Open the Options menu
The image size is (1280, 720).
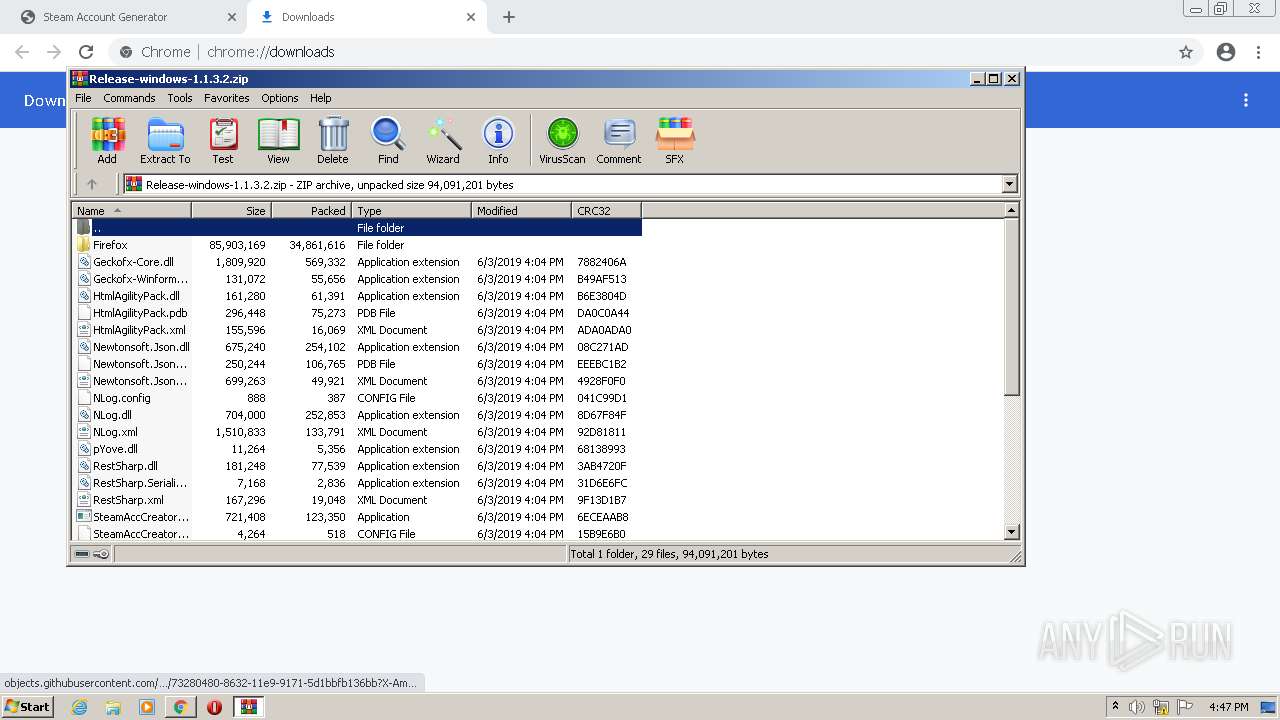(x=280, y=98)
